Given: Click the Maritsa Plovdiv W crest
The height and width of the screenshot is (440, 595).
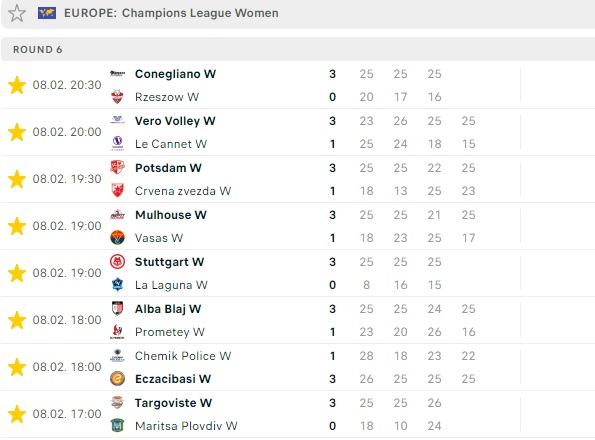Looking at the screenshot, I should (x=117, y=426).
